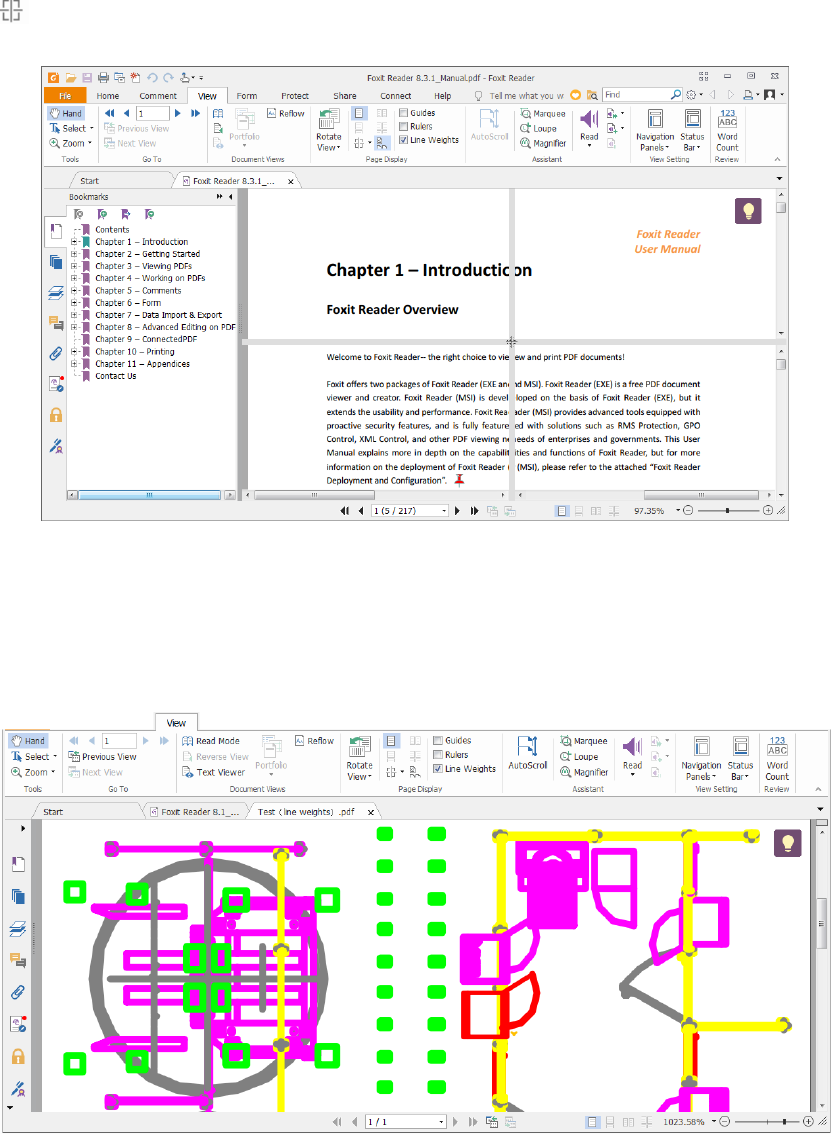
Task: Click the Bookmarks panel horizontal scrollbar
Action: (x=150, y=495)
